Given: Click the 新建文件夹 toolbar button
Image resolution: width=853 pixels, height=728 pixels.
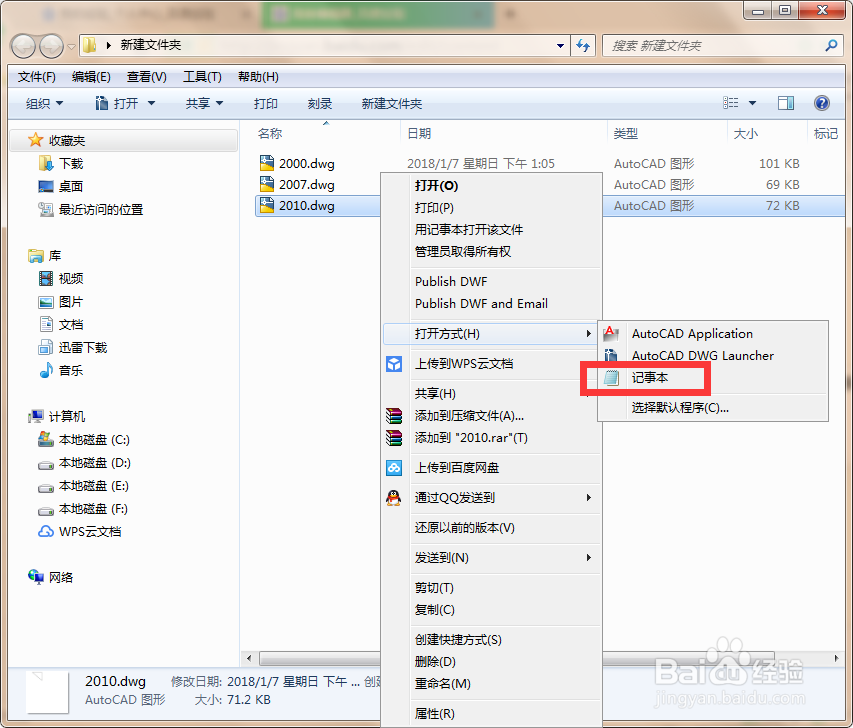Looking at the screenshot, I should pos(392,103).
